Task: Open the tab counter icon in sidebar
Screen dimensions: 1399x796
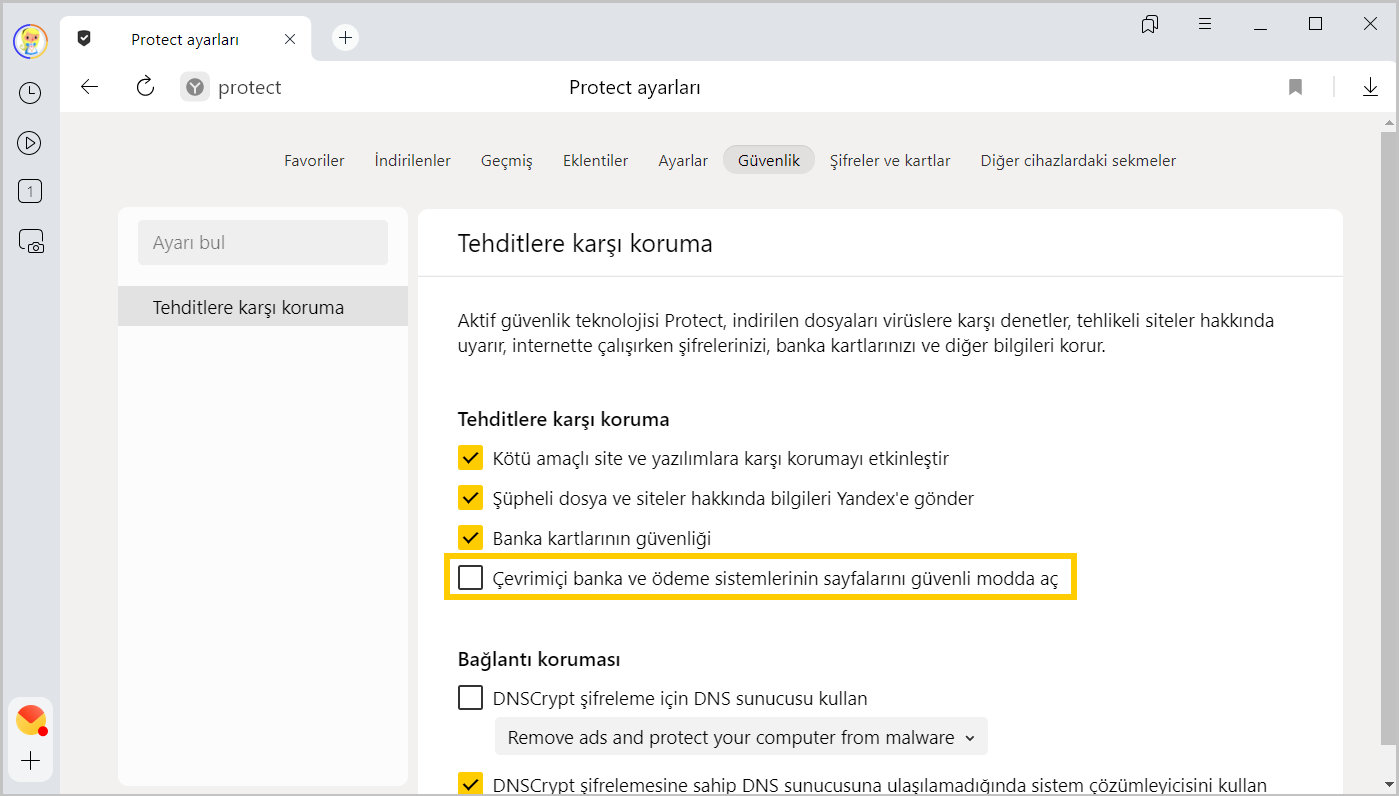Action: pos(30,191)
